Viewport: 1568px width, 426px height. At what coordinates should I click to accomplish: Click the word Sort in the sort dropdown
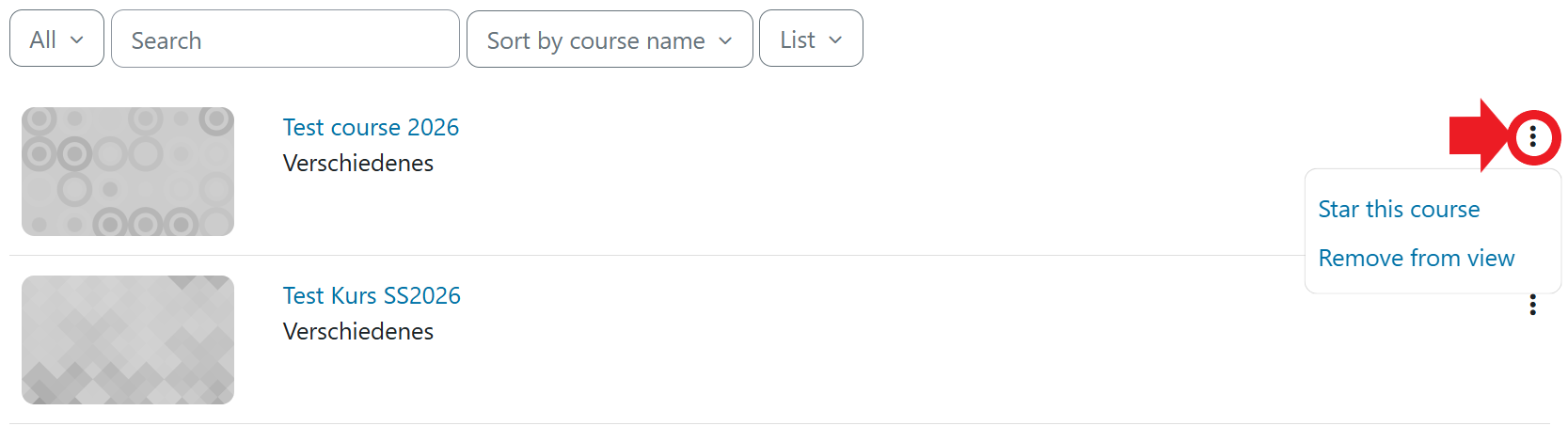click(x=508, y=40)
